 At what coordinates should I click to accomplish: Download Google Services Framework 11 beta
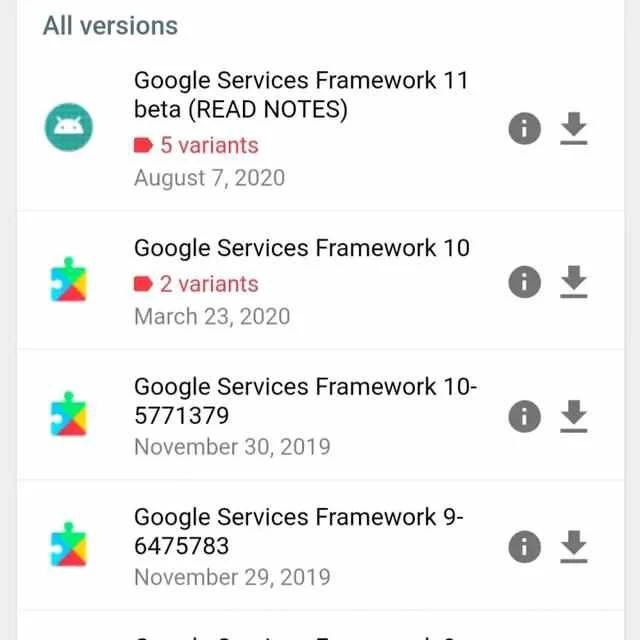pyautogui.click(x=573, y=129)
